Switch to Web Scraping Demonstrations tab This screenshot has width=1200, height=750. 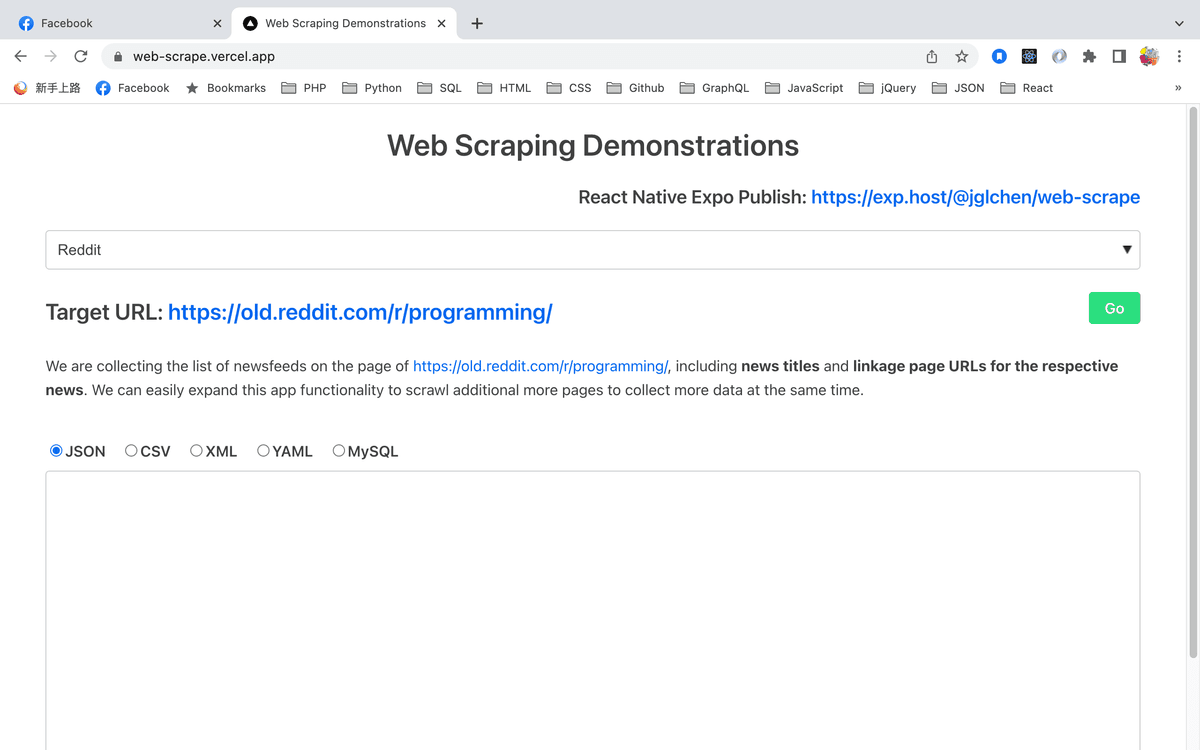pyautogui.click(x=345, y=23)
